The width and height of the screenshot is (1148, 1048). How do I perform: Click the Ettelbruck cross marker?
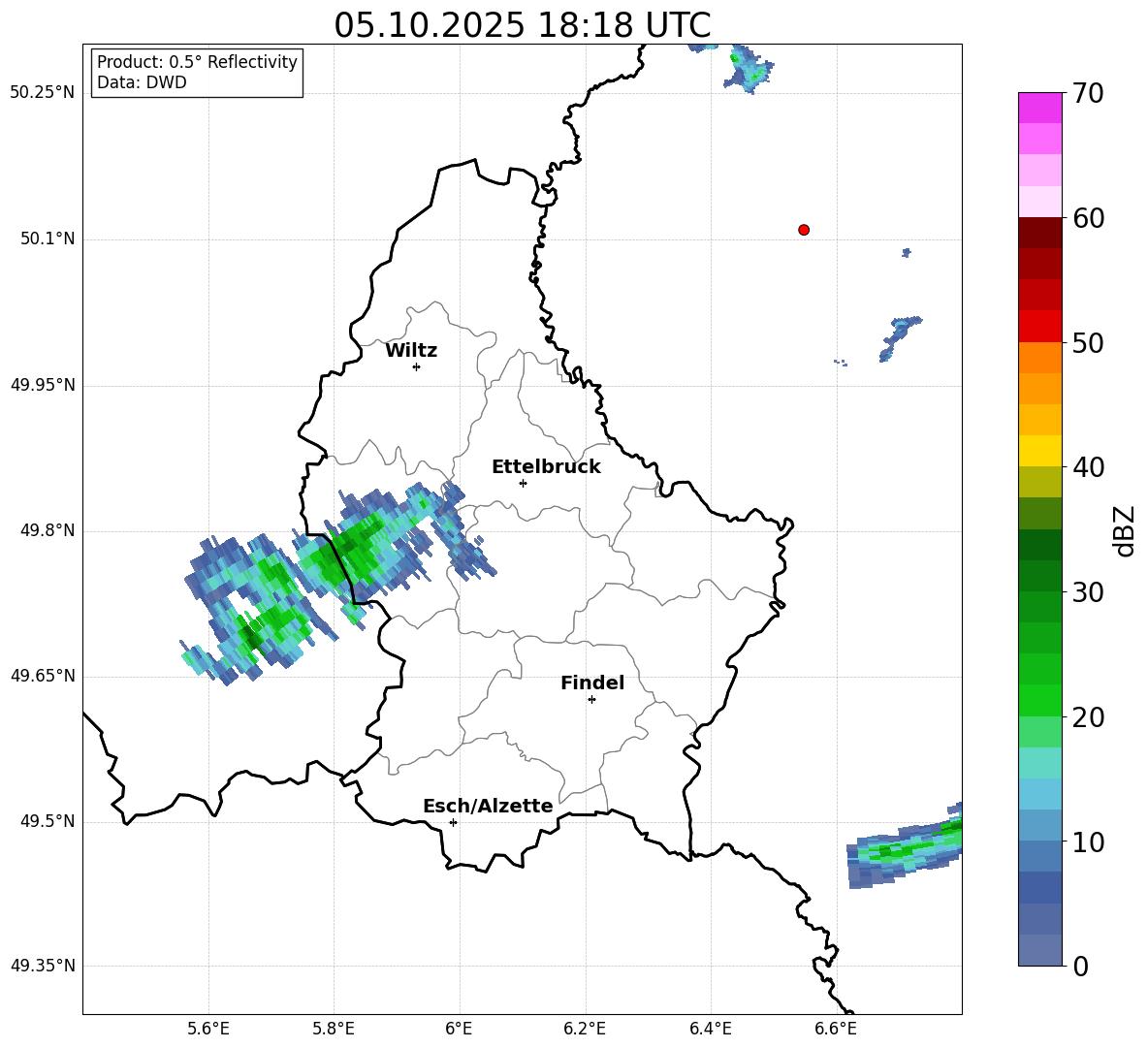pos(523,483)
